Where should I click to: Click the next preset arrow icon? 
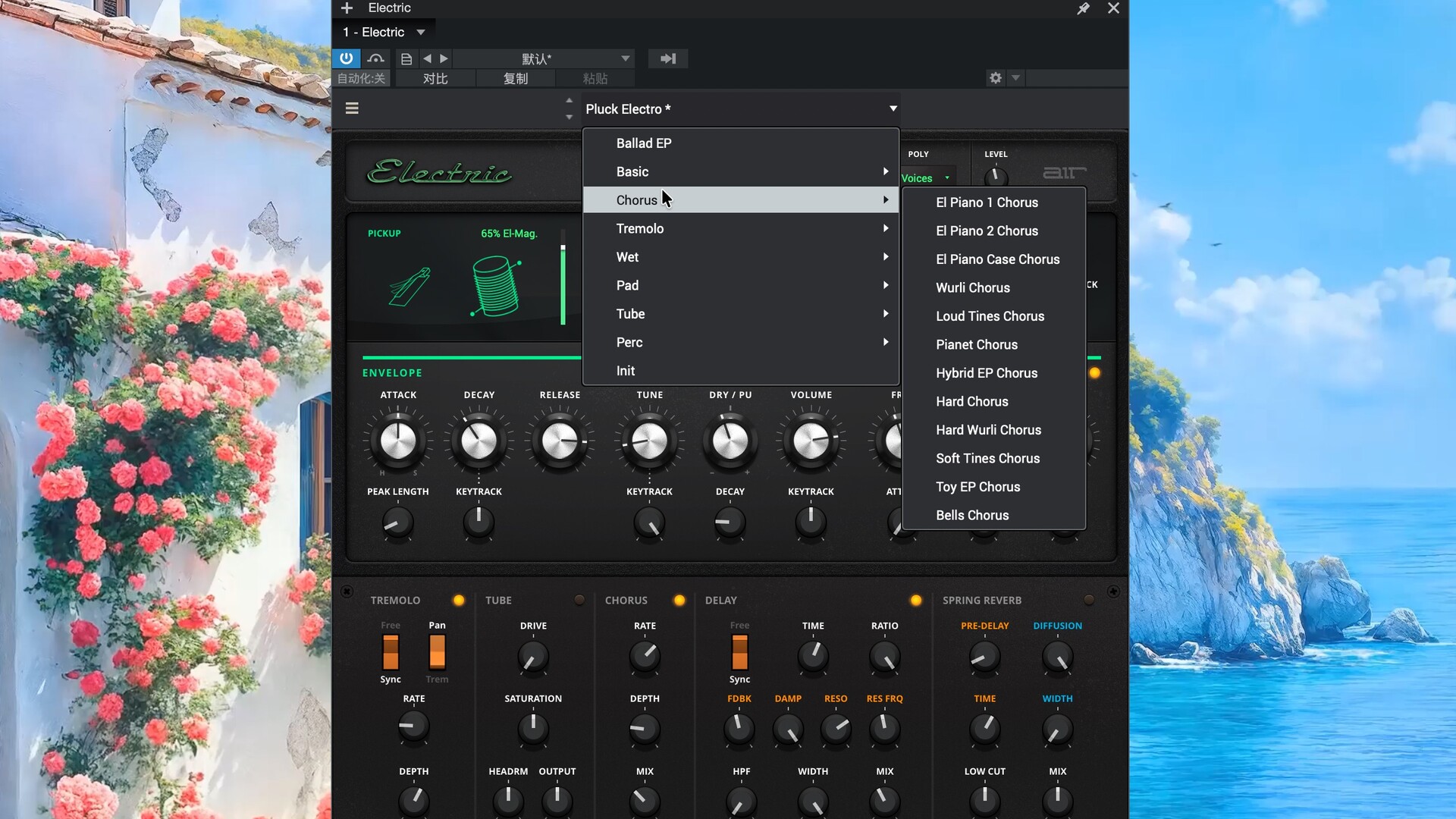444,58
